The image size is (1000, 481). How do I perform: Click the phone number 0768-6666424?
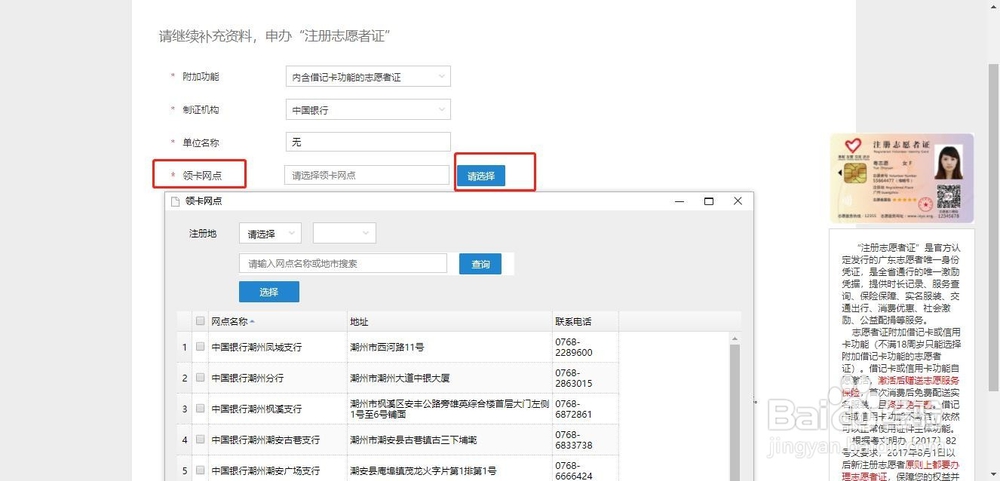click(574, 470)
